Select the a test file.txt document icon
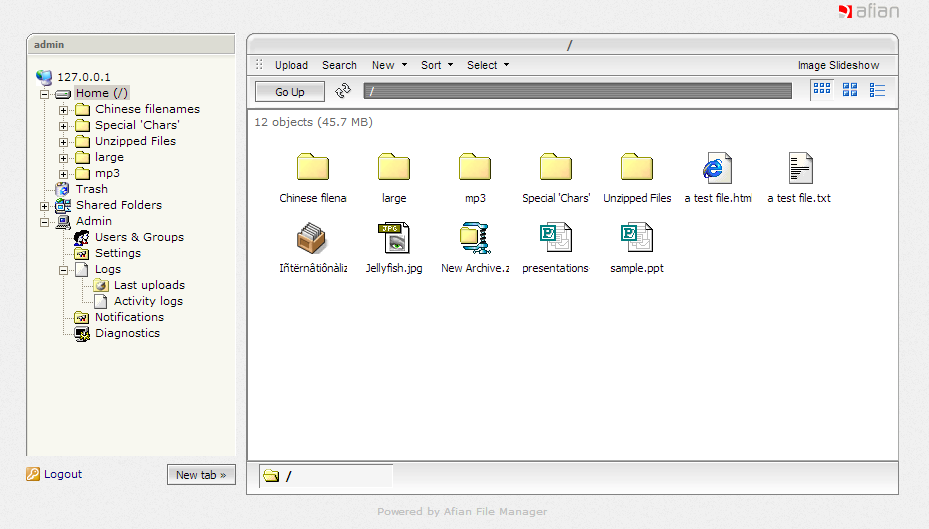Image resolution: width=929 pixels, height=529 pixels. pyautogui.click(x=800, y=168)
